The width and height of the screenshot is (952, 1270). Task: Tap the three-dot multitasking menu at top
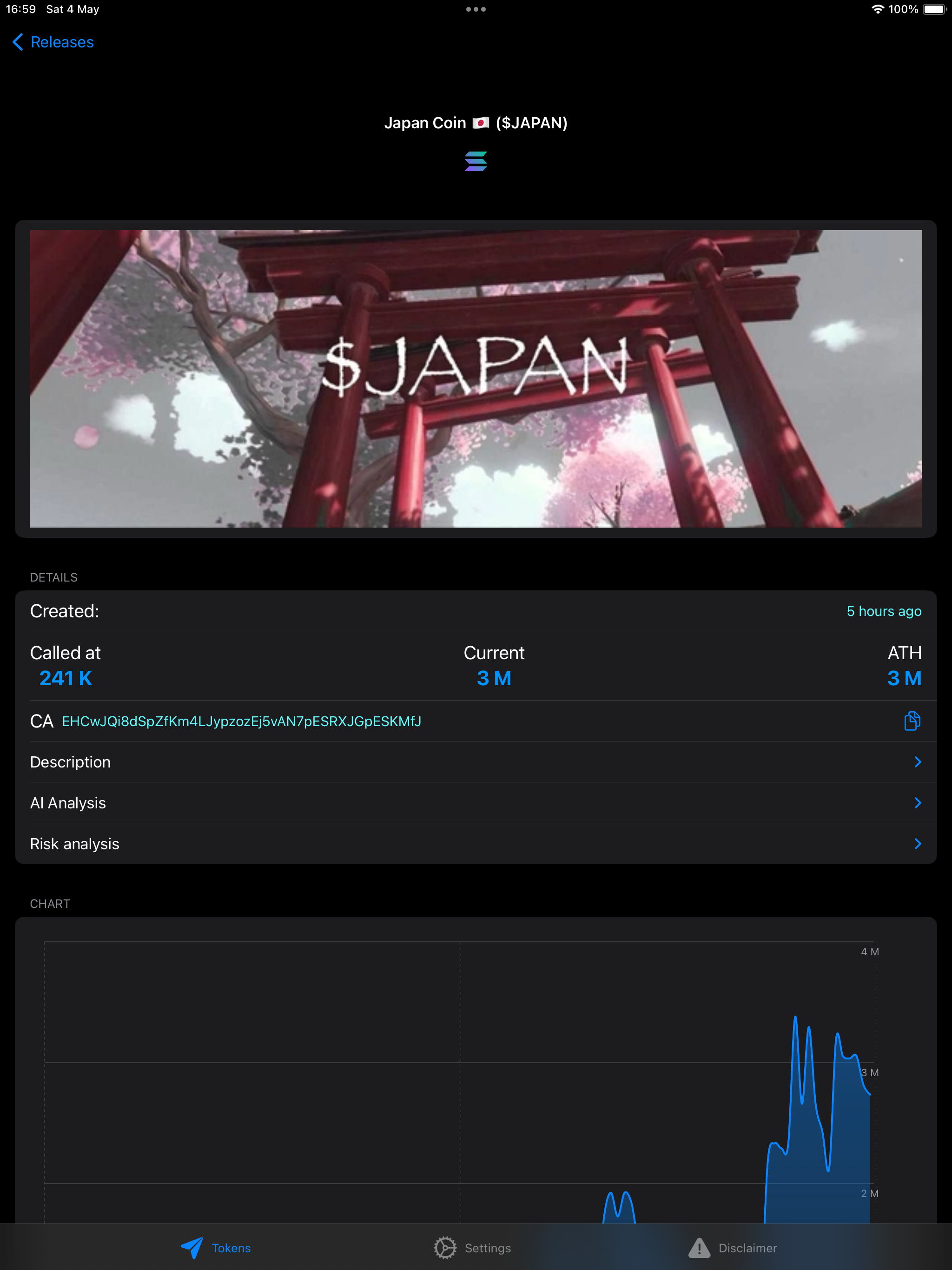click(476, 9)
